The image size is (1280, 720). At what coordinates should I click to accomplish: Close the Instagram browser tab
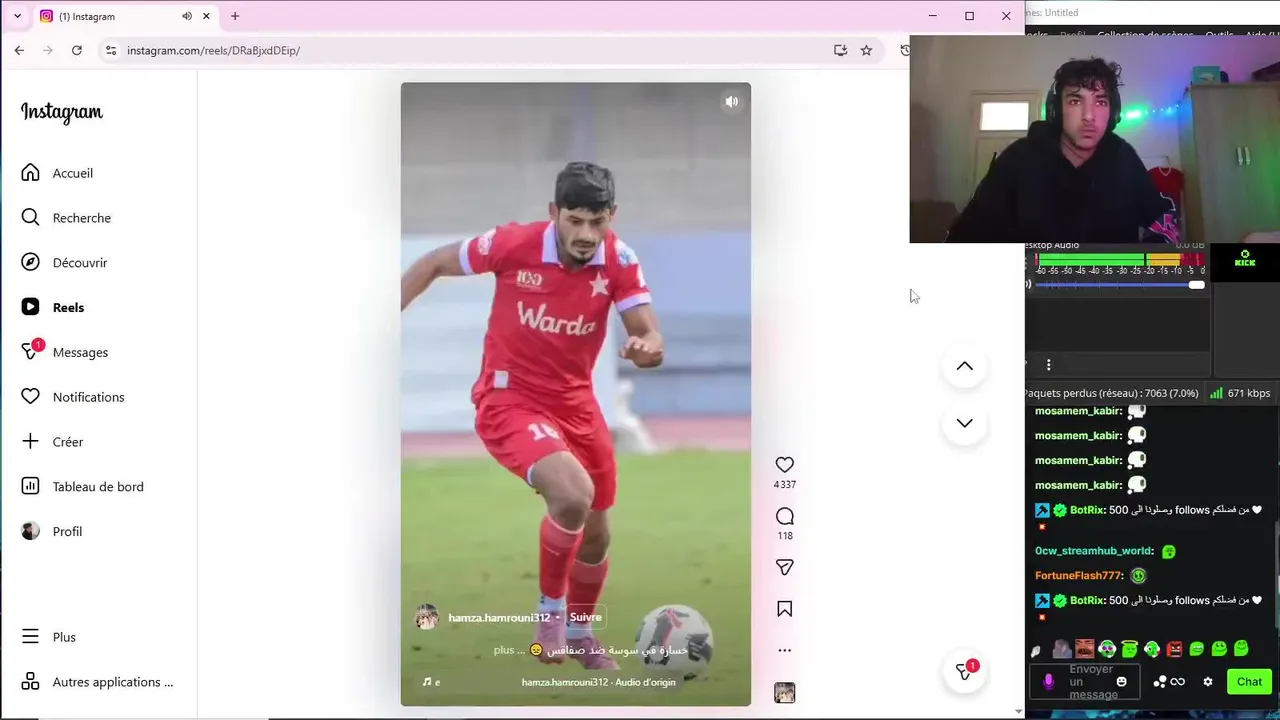click(206, 16)
